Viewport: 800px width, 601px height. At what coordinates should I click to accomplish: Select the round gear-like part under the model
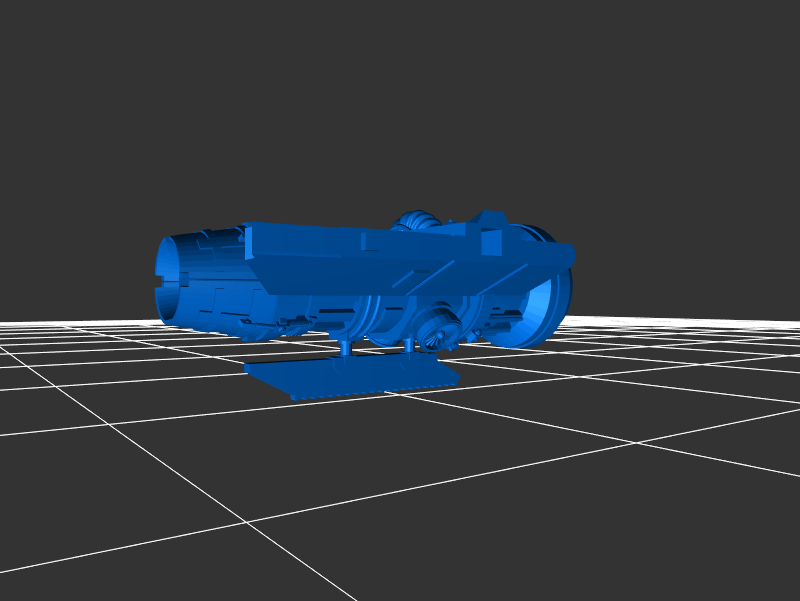[437, 328]
